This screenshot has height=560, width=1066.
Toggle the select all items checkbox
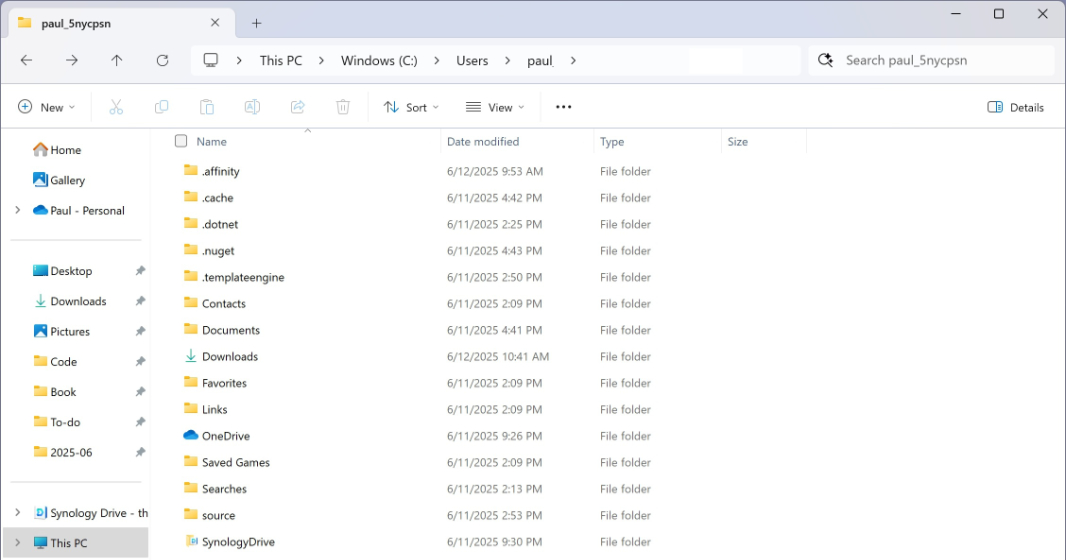[181, 141]
